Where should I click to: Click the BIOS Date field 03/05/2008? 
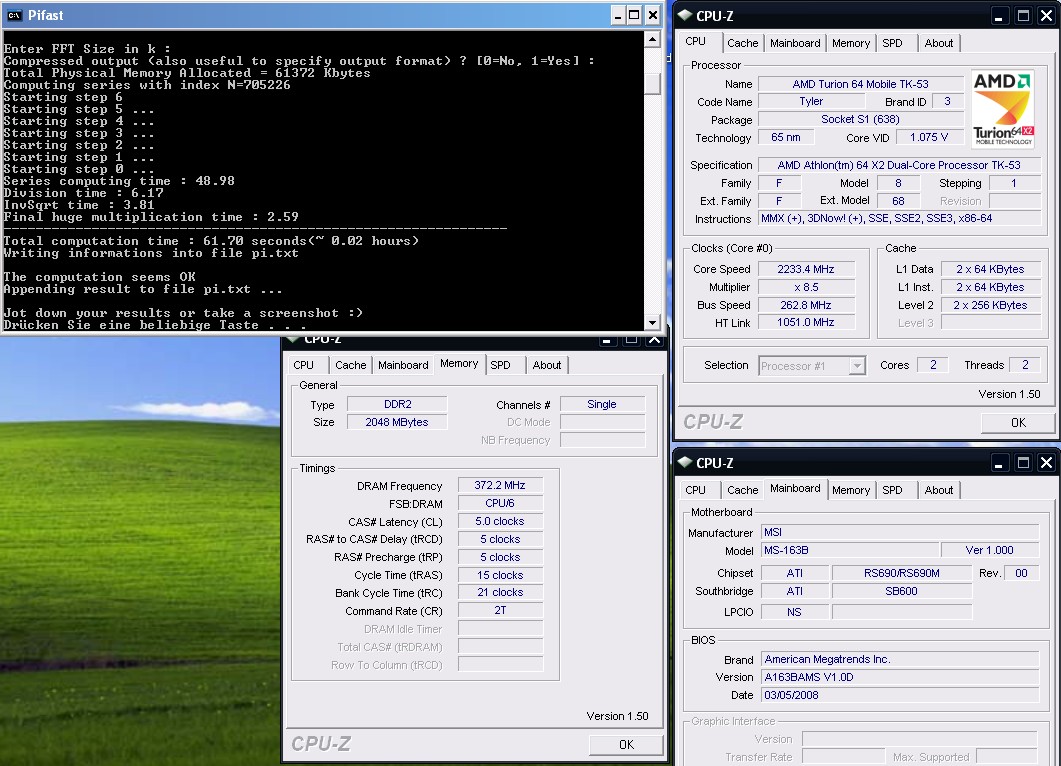tap(900, 695)
